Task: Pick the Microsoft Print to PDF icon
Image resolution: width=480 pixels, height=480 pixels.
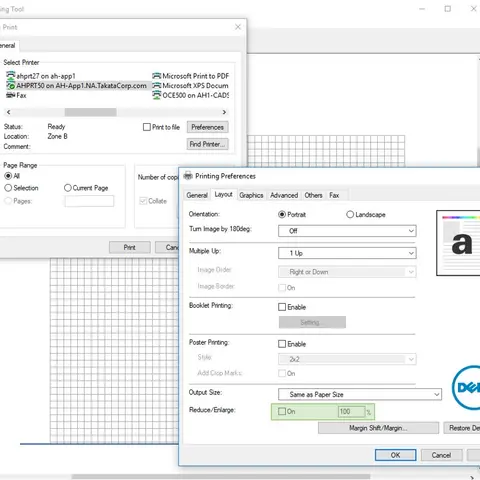Action: pos(157,76)
